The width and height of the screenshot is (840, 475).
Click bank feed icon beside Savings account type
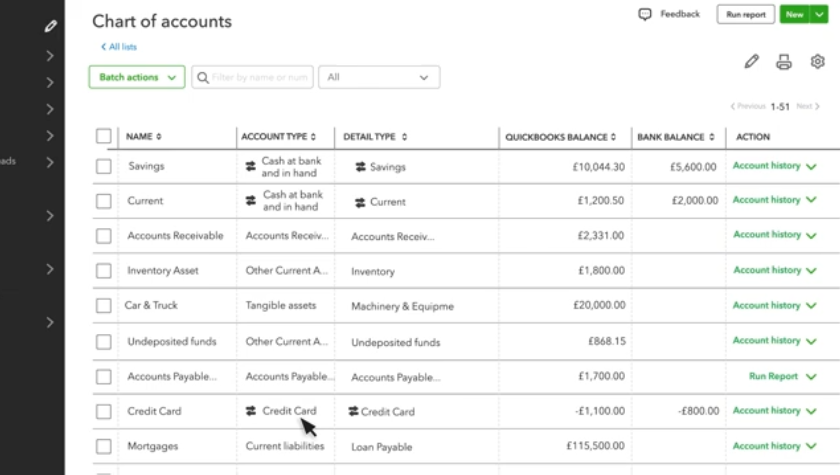point(251,167)
